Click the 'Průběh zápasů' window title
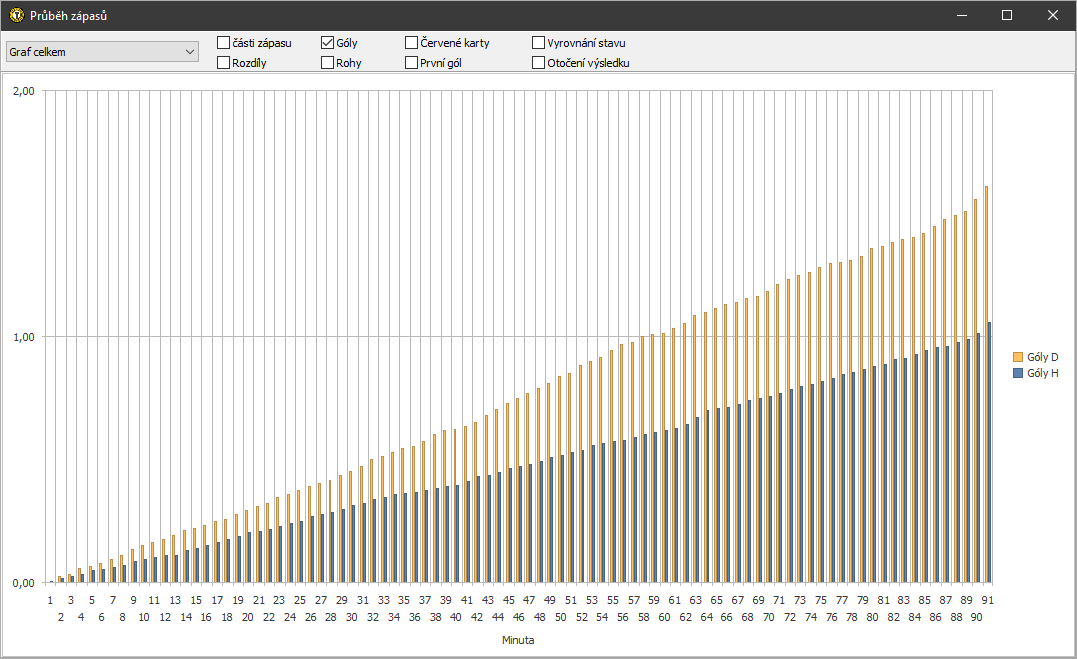The height and width of the screenshot is (659, 1077). pyautogui.click(x=69, y=16)
